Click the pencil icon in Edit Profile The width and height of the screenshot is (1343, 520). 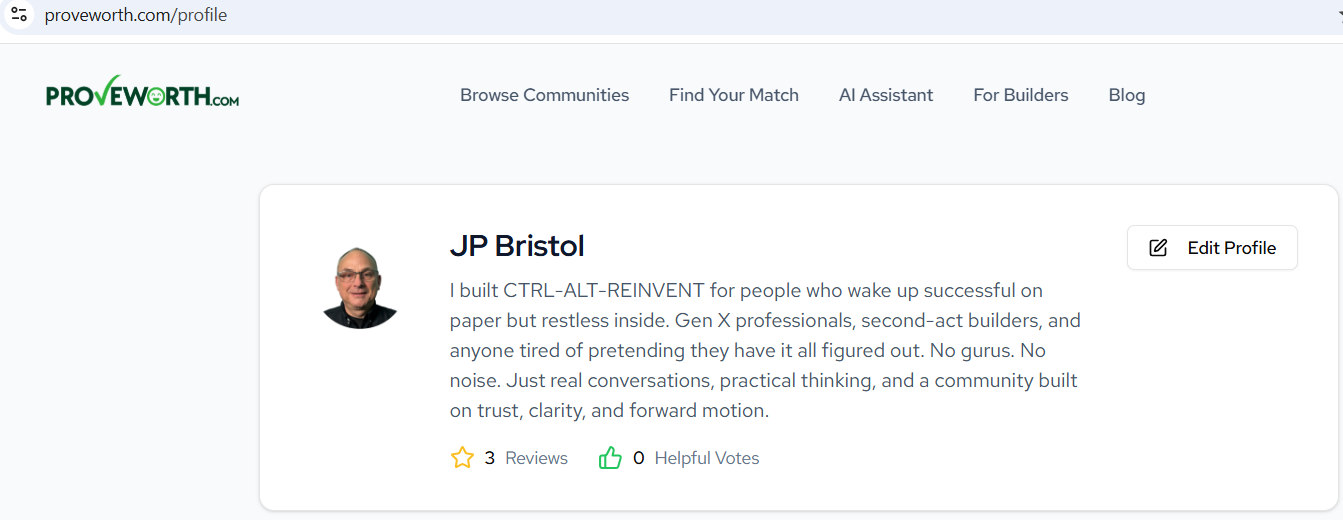click(1158, 248)
